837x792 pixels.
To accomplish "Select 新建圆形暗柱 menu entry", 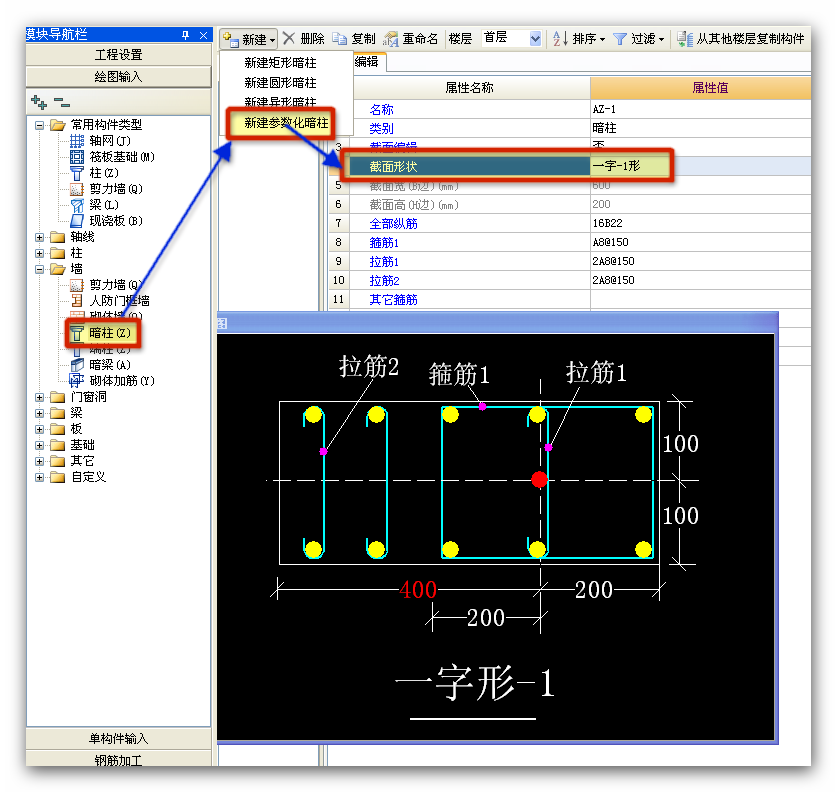I will 281,83.
